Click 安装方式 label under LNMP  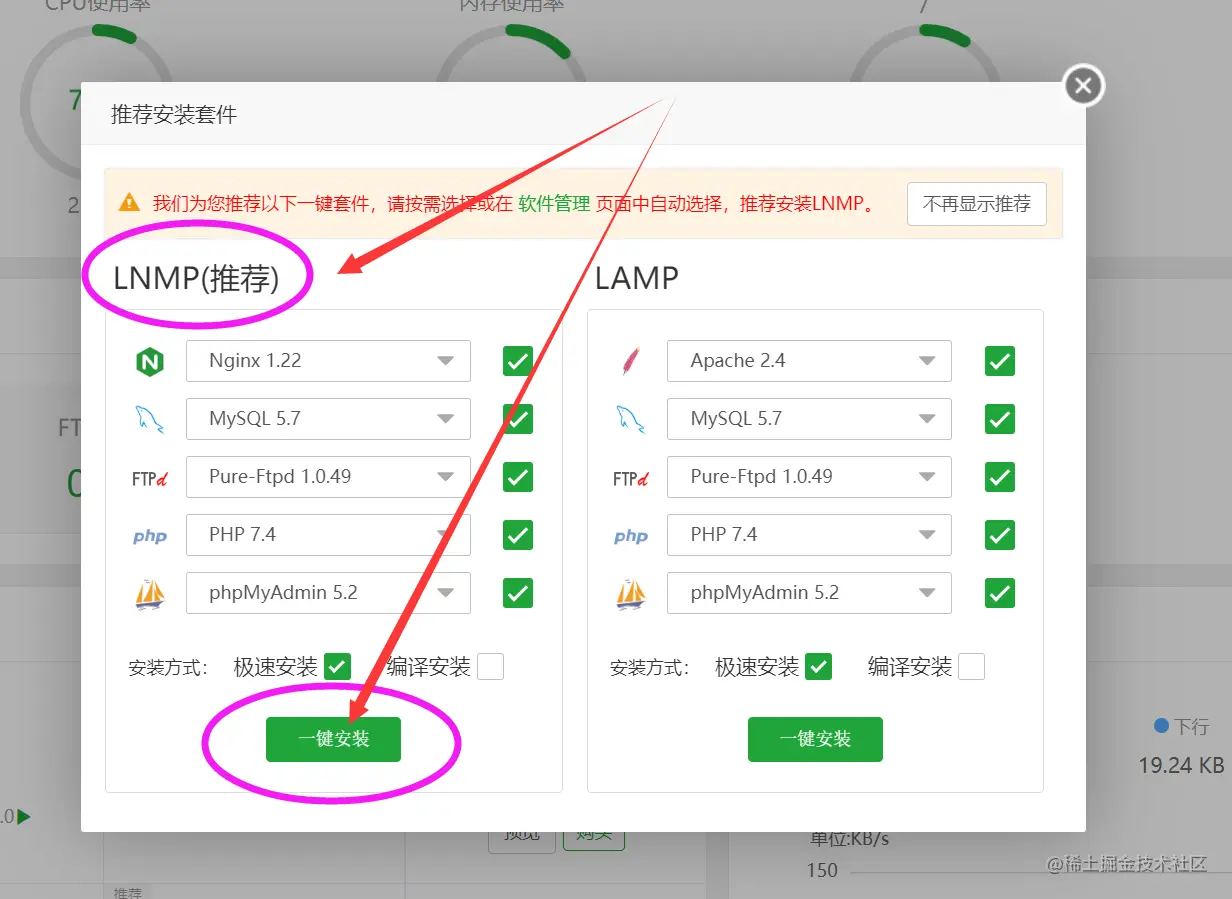point(168,668)
